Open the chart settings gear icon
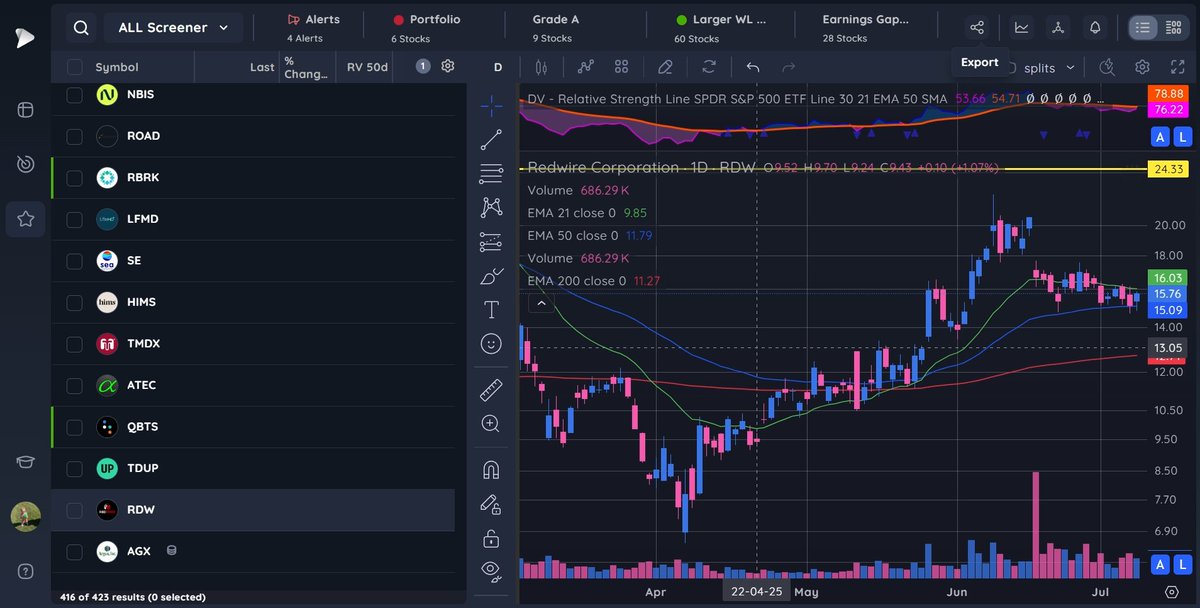 [x=1142, y=67]
